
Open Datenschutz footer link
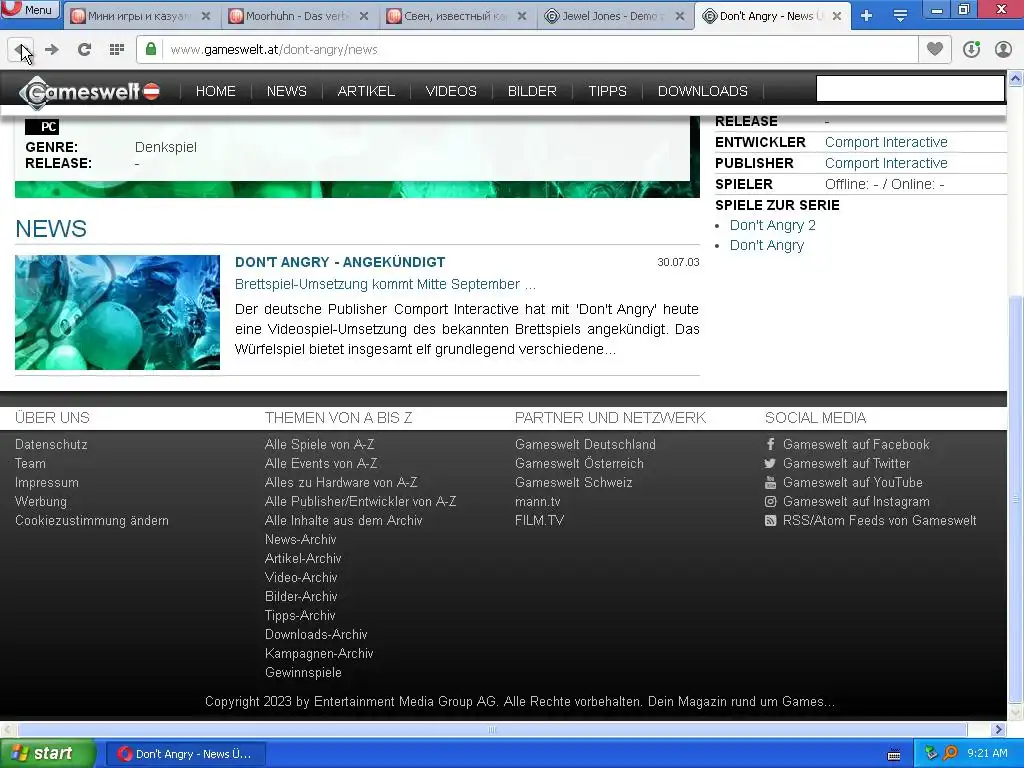[51, 445]
